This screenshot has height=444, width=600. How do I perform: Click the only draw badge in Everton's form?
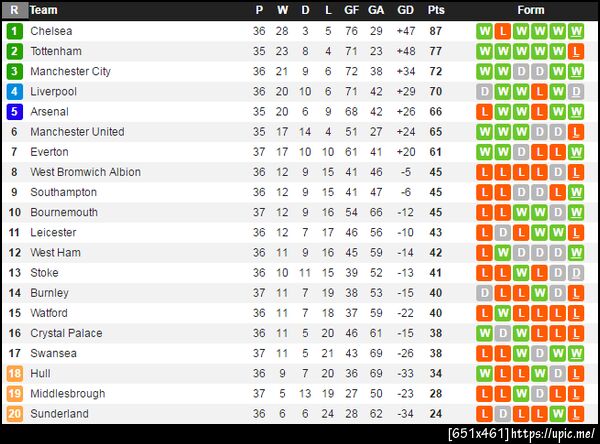521,152
